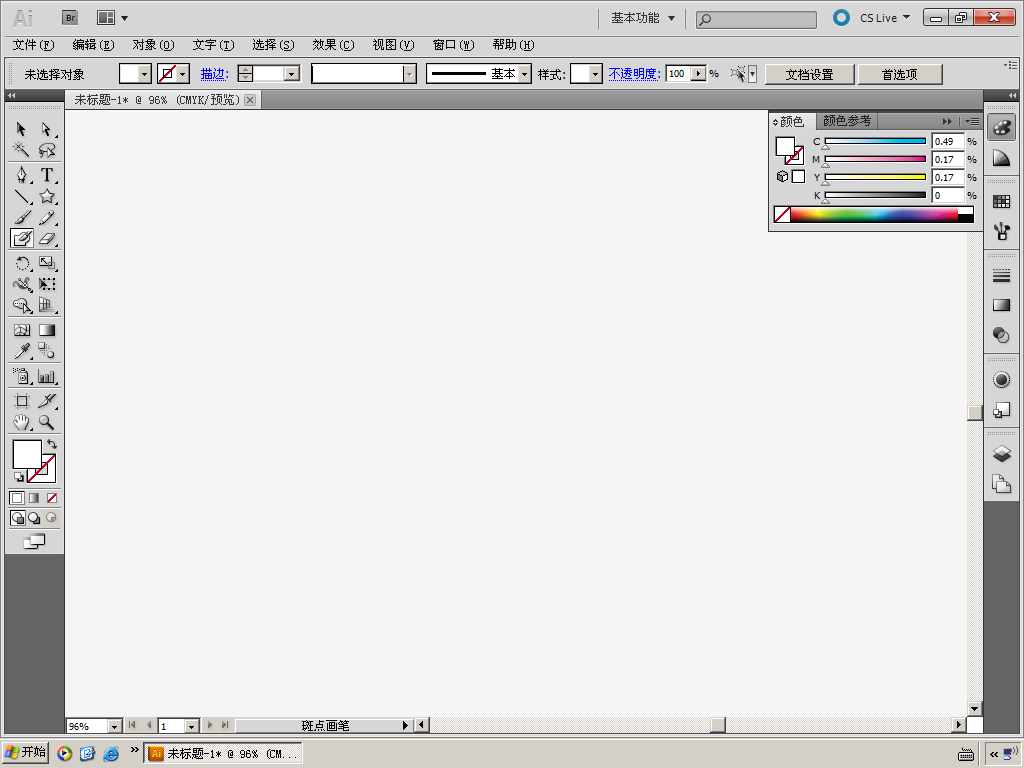Viewport: 1024px width, 768px height.
Task: Select the Rotate tool
Action: point(21,263)
